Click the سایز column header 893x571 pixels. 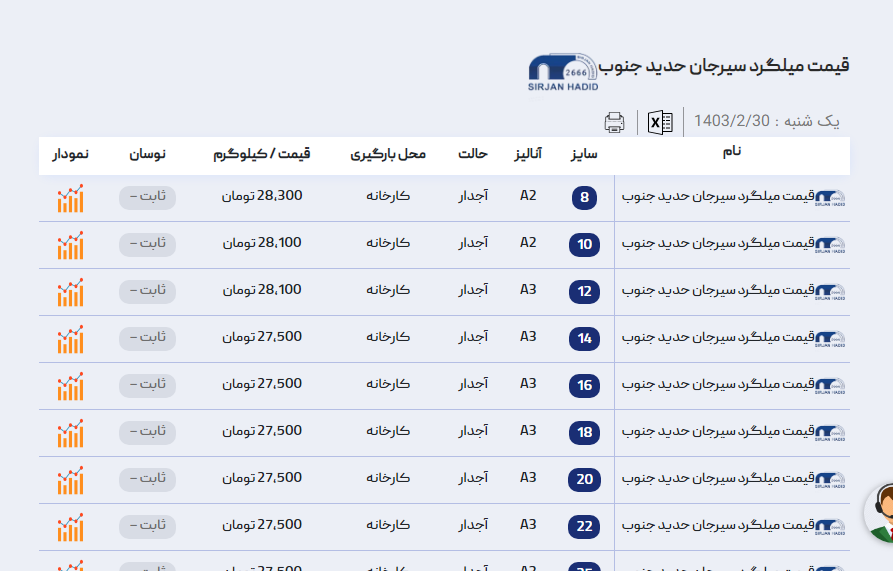click(583, 155)
